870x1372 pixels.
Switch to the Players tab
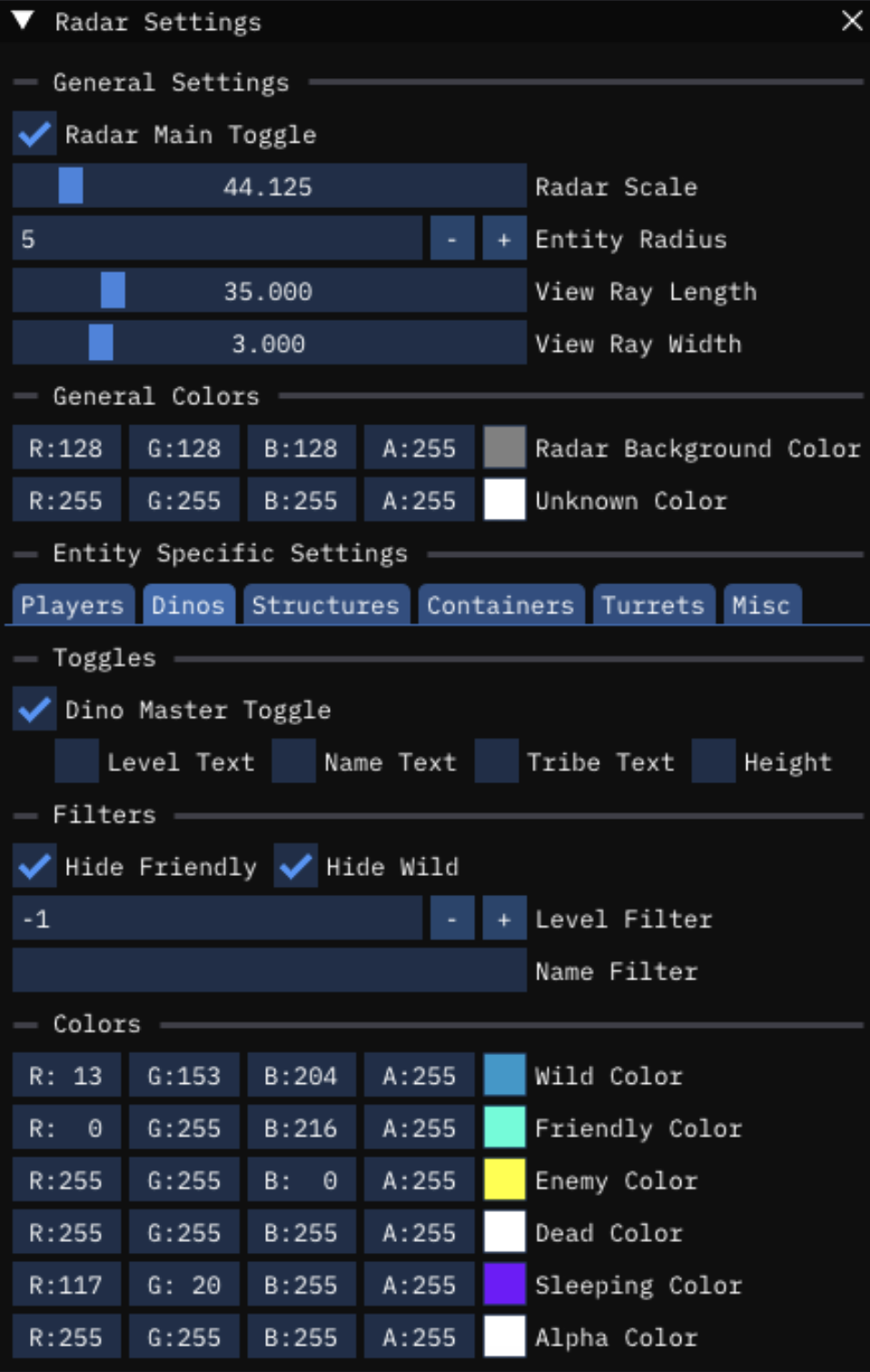pos(73,605)
